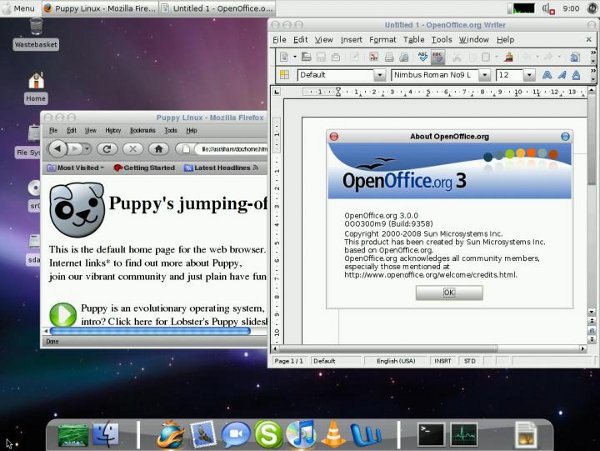Click the Open file icon in Writer
Viewport: 600px width, 451px height.
[306, 57]
